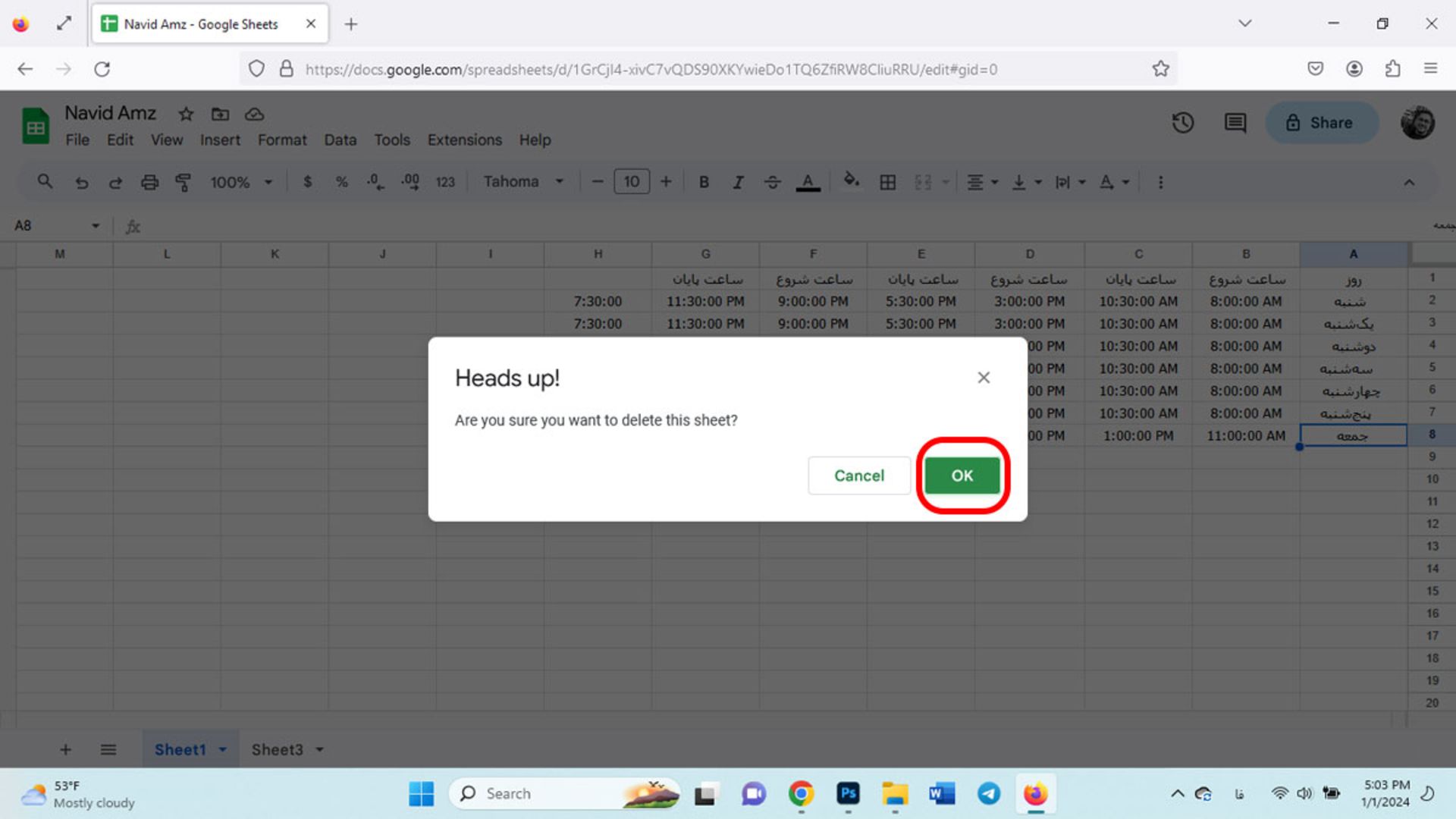Image resolution: width=1456 pixels, height=819 pixels.
Task: Click the text color swatch icon
Action: click(808, 182)
